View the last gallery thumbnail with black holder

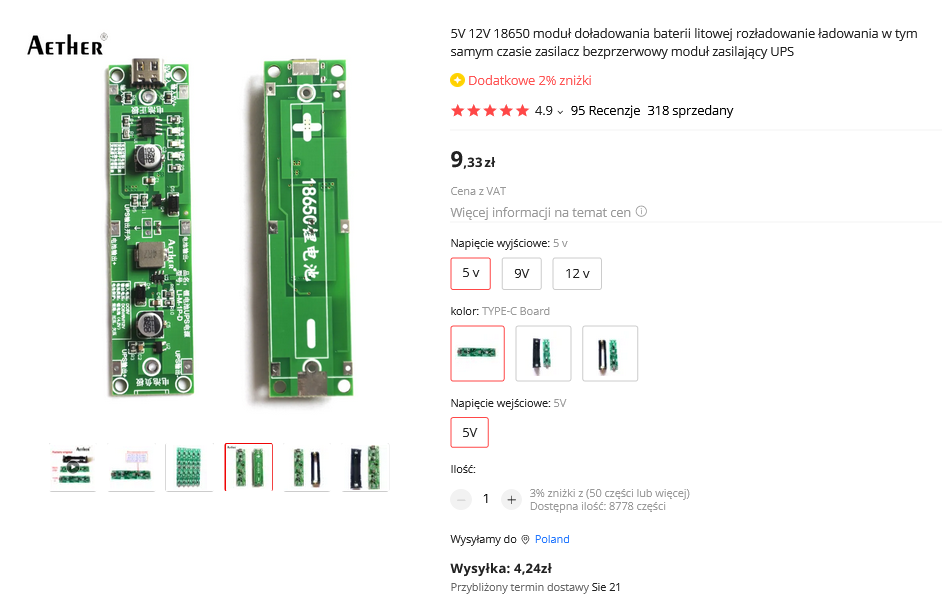(x=365, y=467)
